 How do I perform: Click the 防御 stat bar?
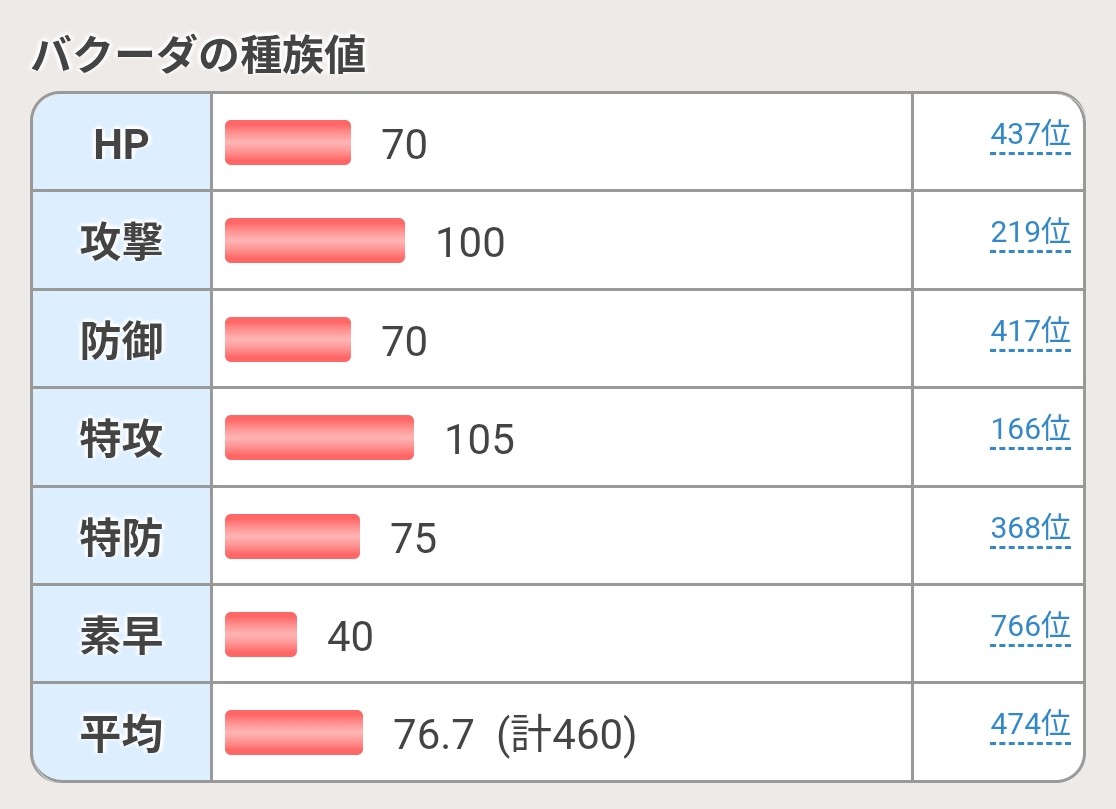point(288,339)
